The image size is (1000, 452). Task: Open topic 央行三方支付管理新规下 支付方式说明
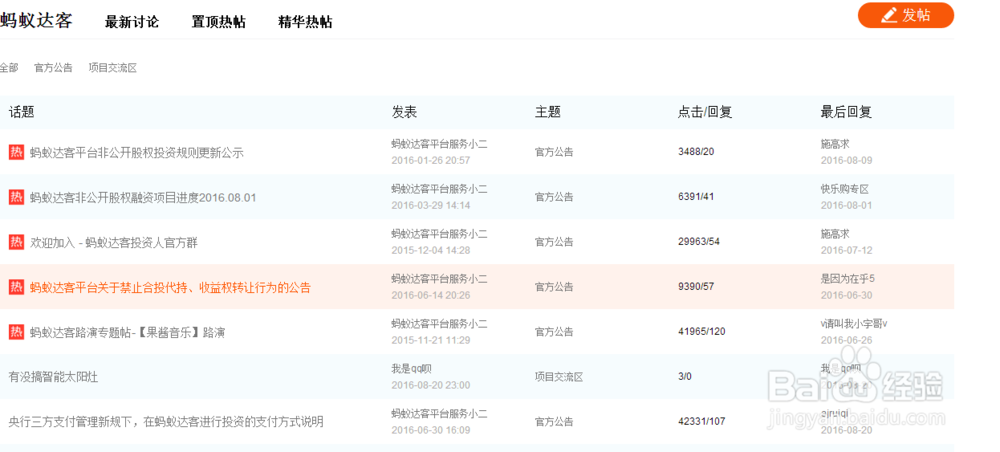[166, 422]
